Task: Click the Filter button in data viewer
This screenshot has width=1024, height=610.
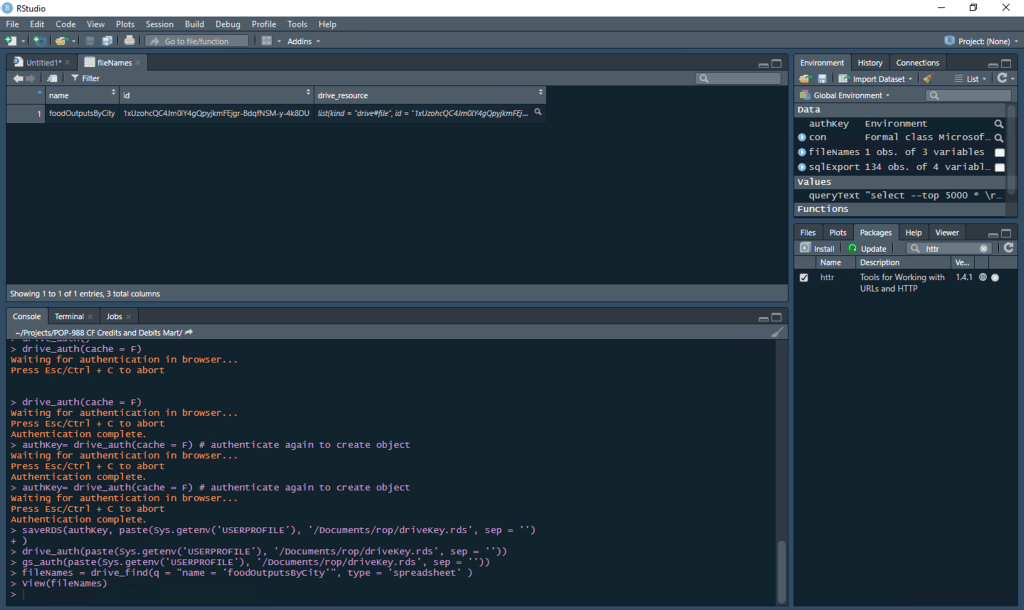Action: tap(85, 78)
